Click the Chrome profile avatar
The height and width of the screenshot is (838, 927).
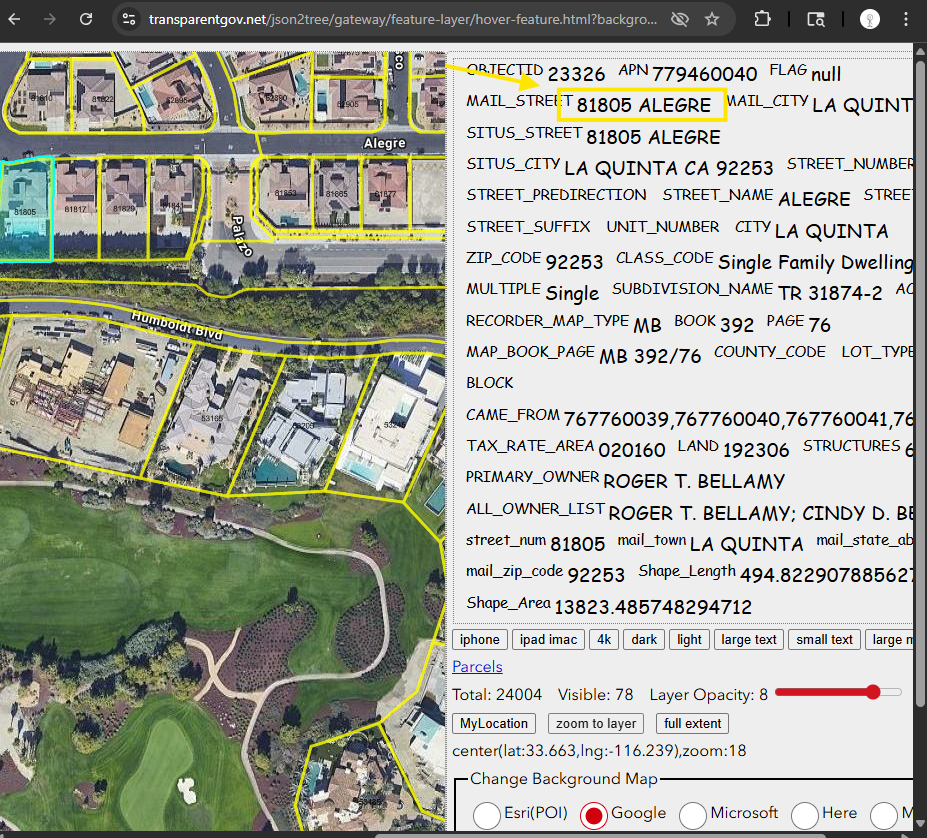coord(870,19)
